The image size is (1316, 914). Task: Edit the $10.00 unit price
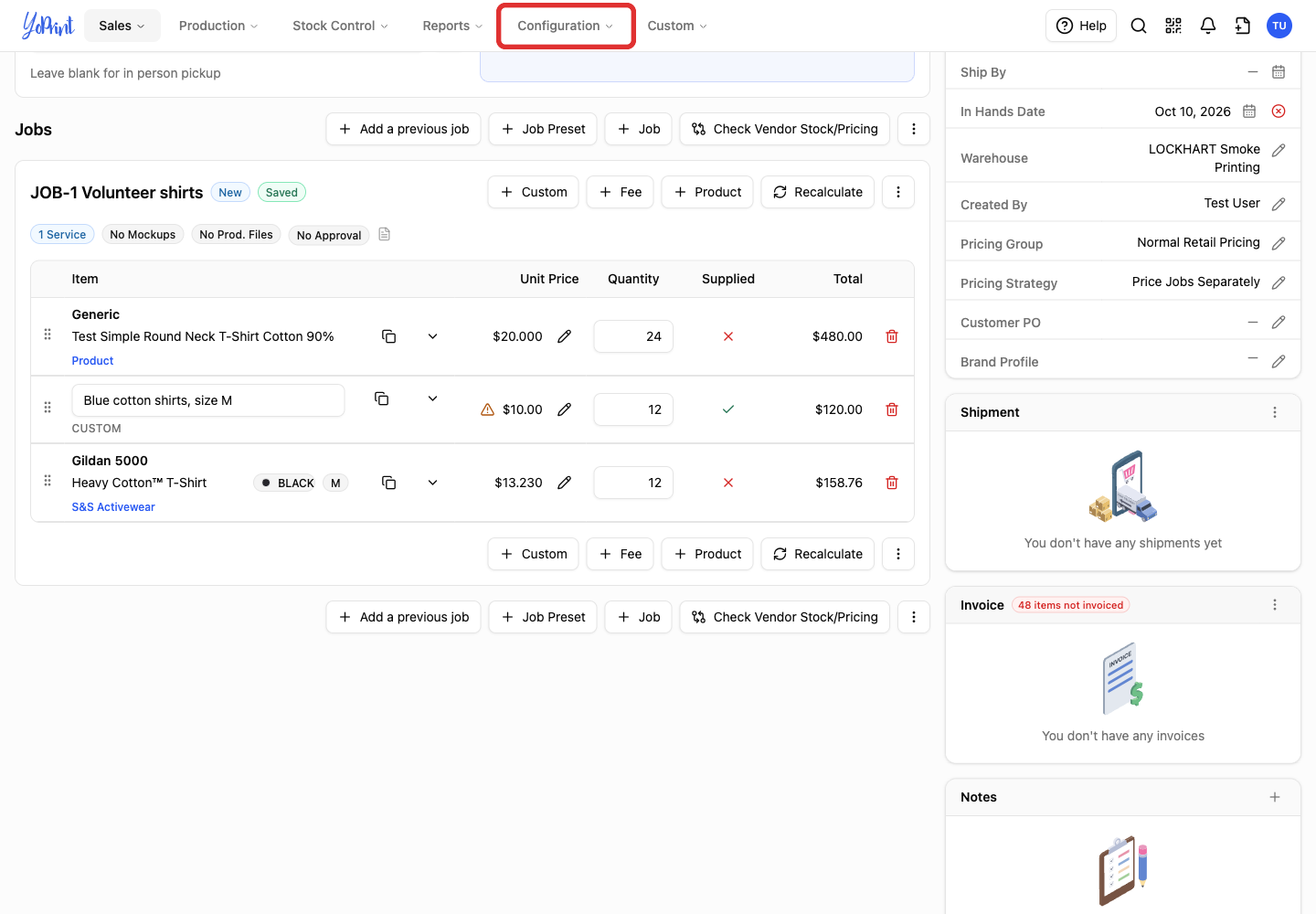(565, 409)
